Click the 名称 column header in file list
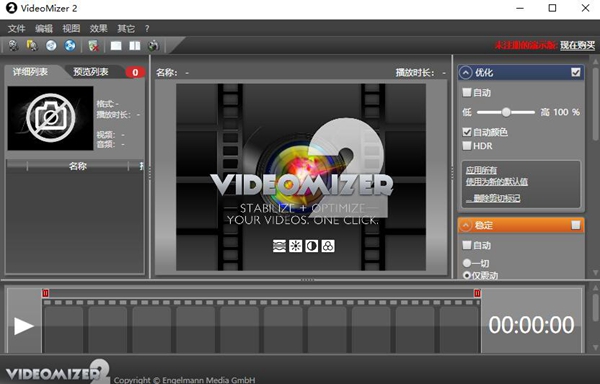This screenshot has width=600, height=384. tap(78, 166)
